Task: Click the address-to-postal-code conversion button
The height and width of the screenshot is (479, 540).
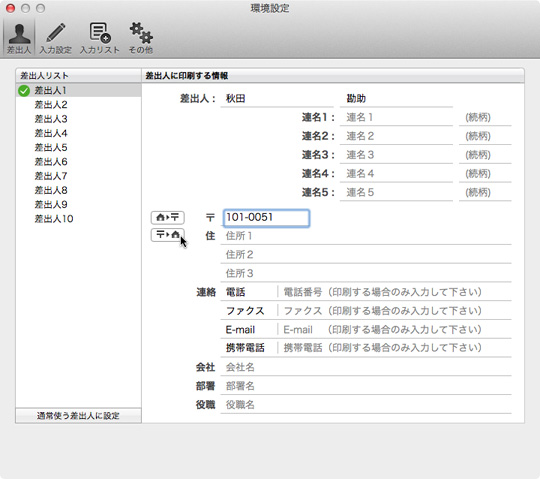Action: point(168,217)
